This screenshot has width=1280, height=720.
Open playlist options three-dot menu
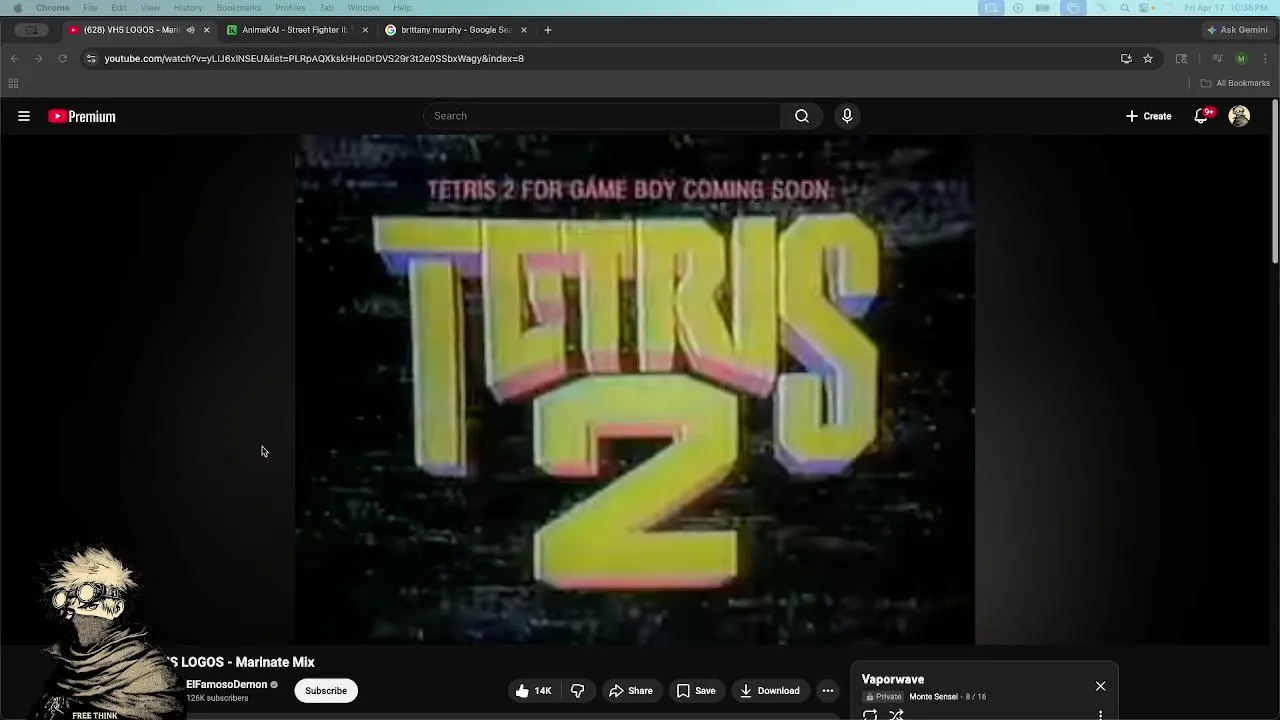coord(1100,715)
